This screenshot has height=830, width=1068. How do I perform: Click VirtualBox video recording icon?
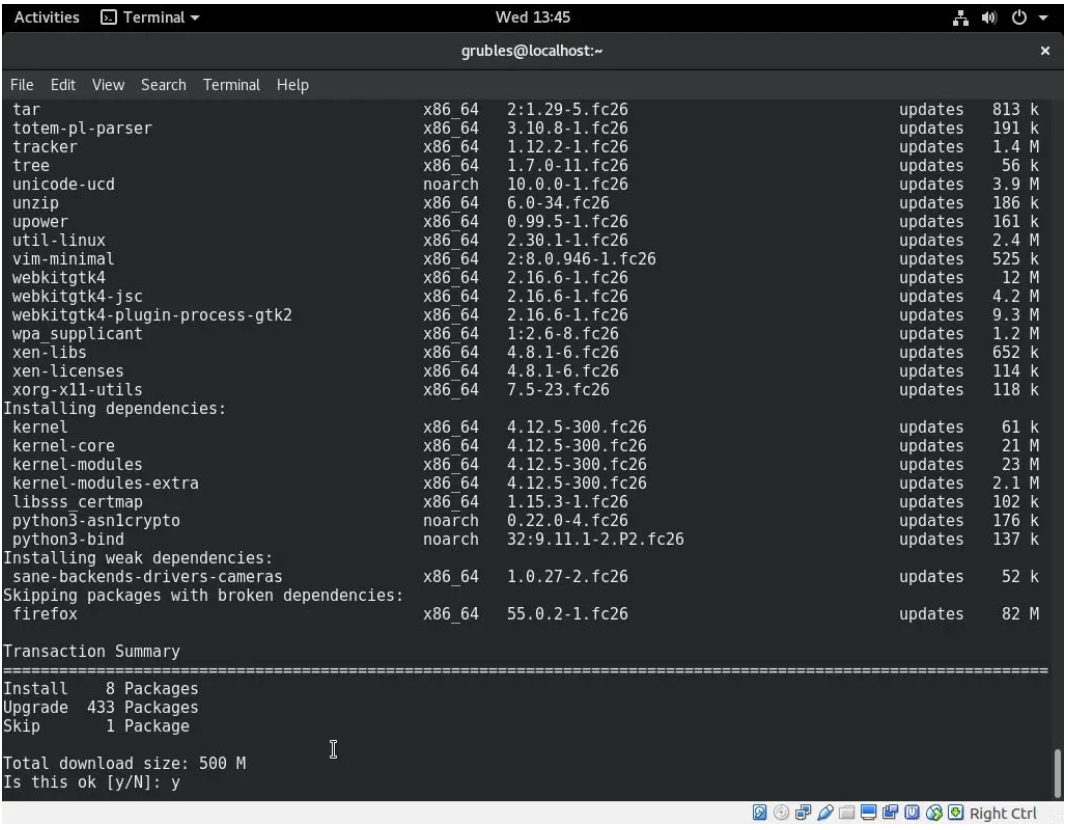890,813
